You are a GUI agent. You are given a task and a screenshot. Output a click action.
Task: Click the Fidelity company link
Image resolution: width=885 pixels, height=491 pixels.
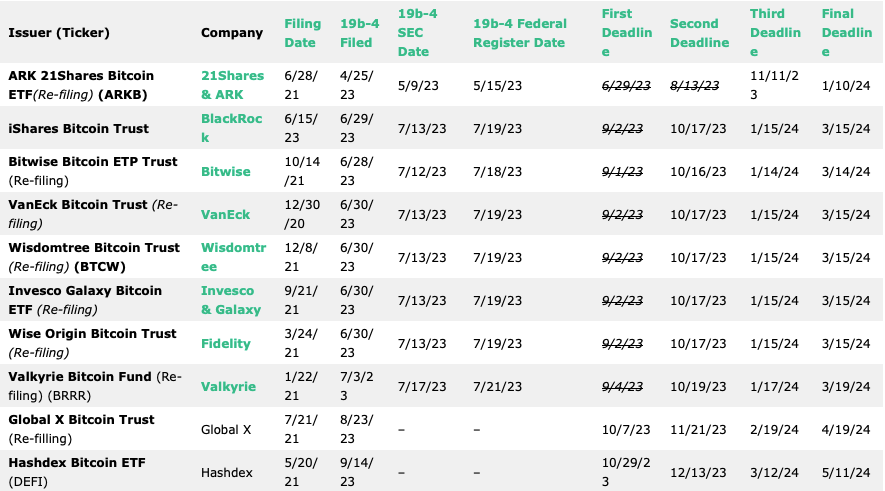[226, 343]
